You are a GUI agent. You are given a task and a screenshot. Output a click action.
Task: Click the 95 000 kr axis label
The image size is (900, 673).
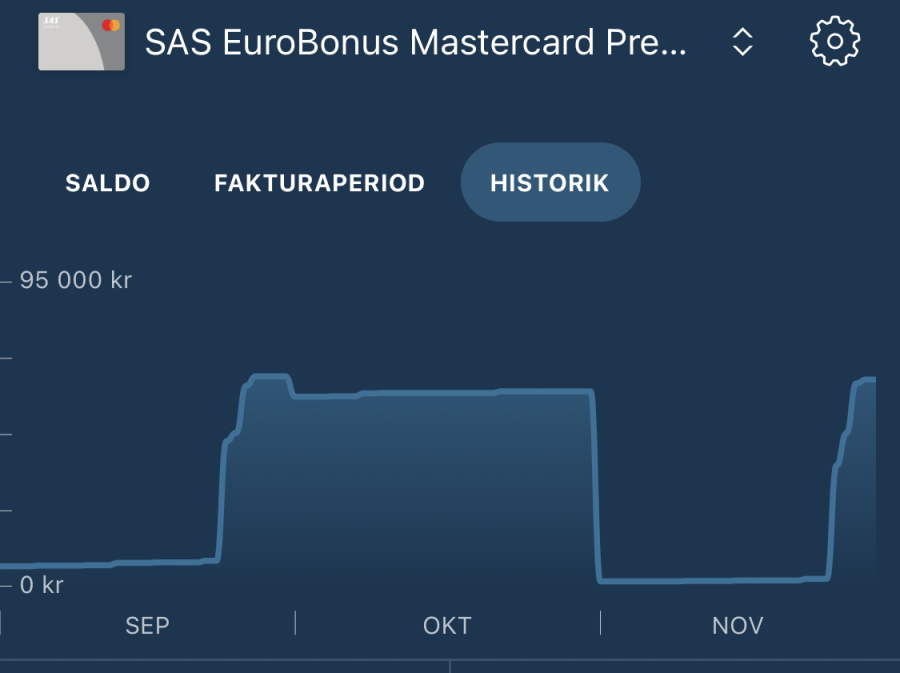tap(75, 280)
